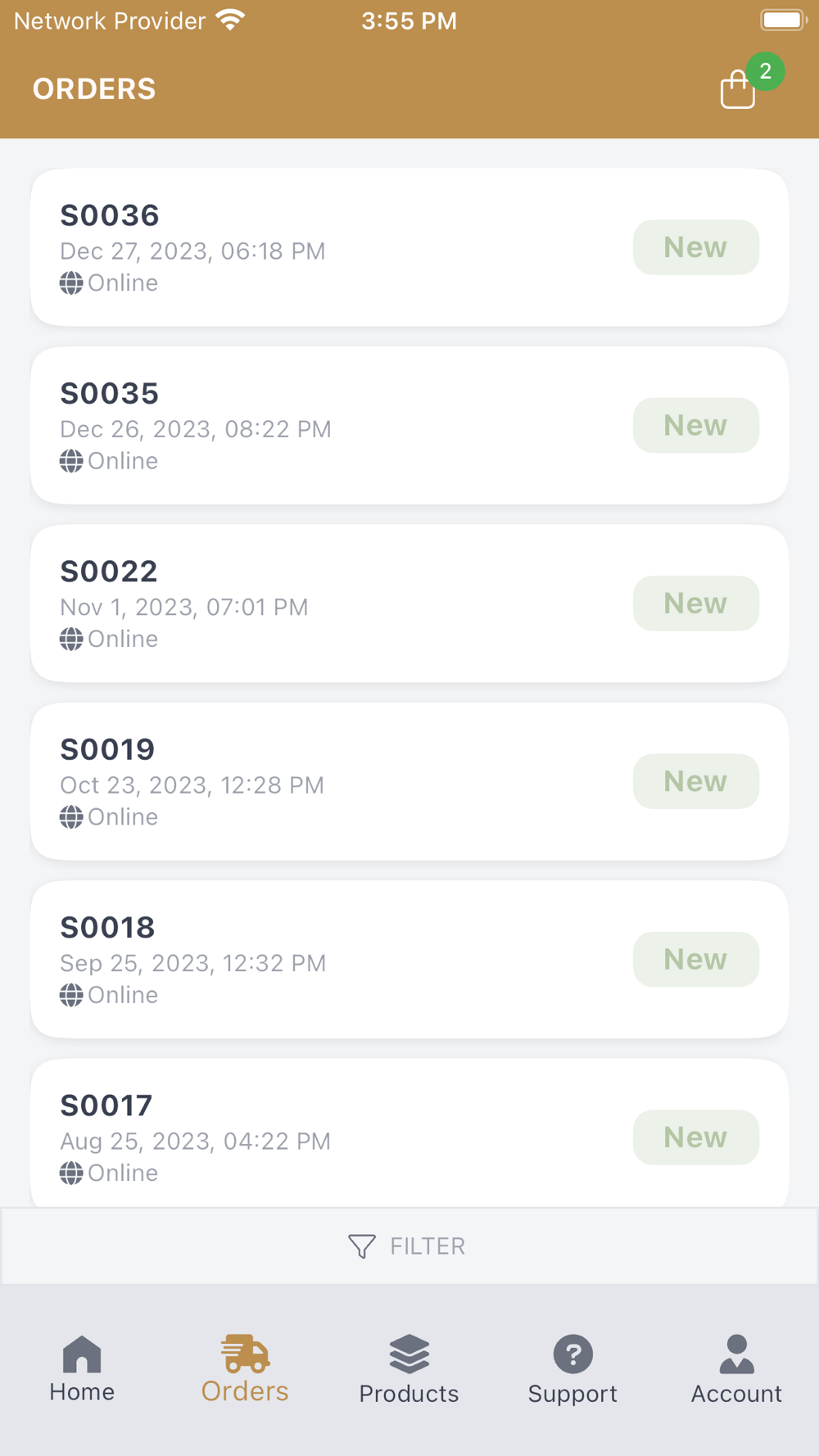
Task: Tap the New badge on order S0017
Action: [695, 1137]
